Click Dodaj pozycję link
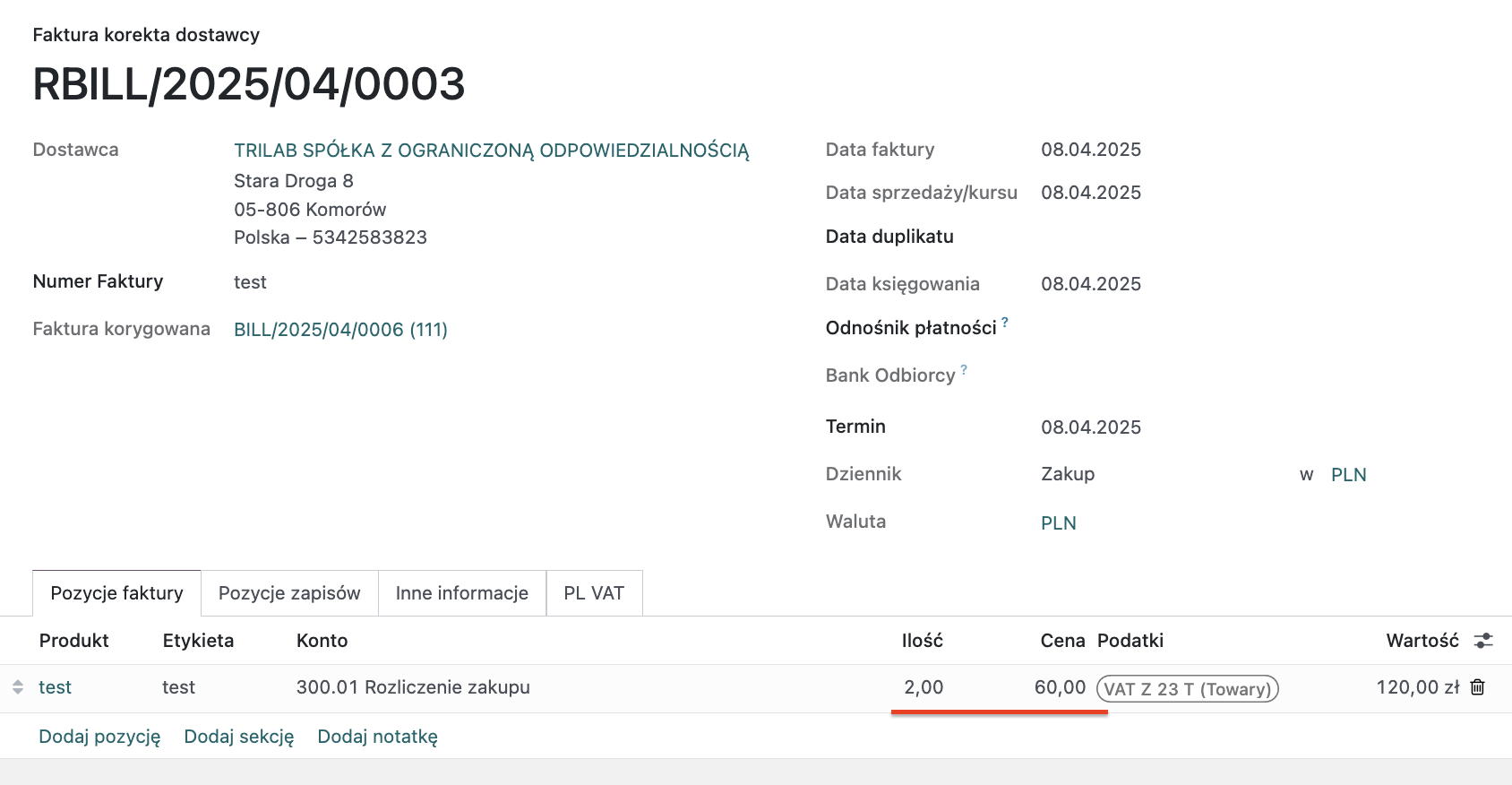This screenshot has height=785, width=1512. [x=99, y=737]
